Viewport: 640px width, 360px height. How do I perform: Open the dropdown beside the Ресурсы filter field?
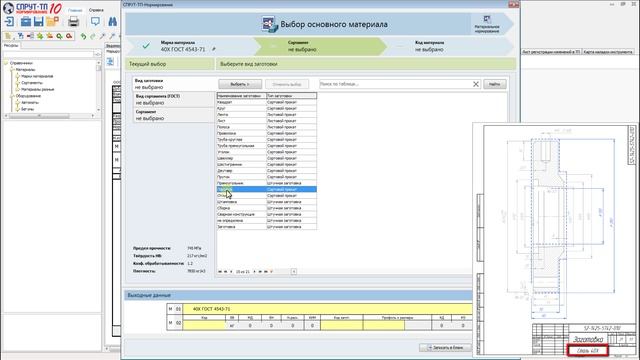97,54
